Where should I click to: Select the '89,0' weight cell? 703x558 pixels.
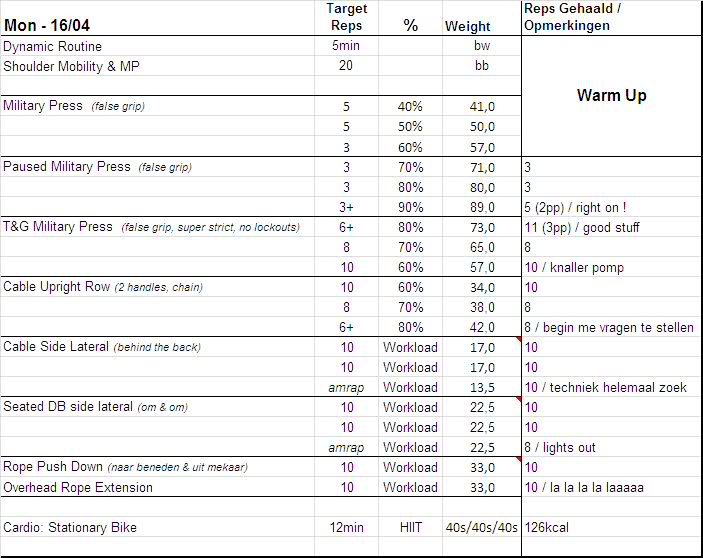point(482,207)
